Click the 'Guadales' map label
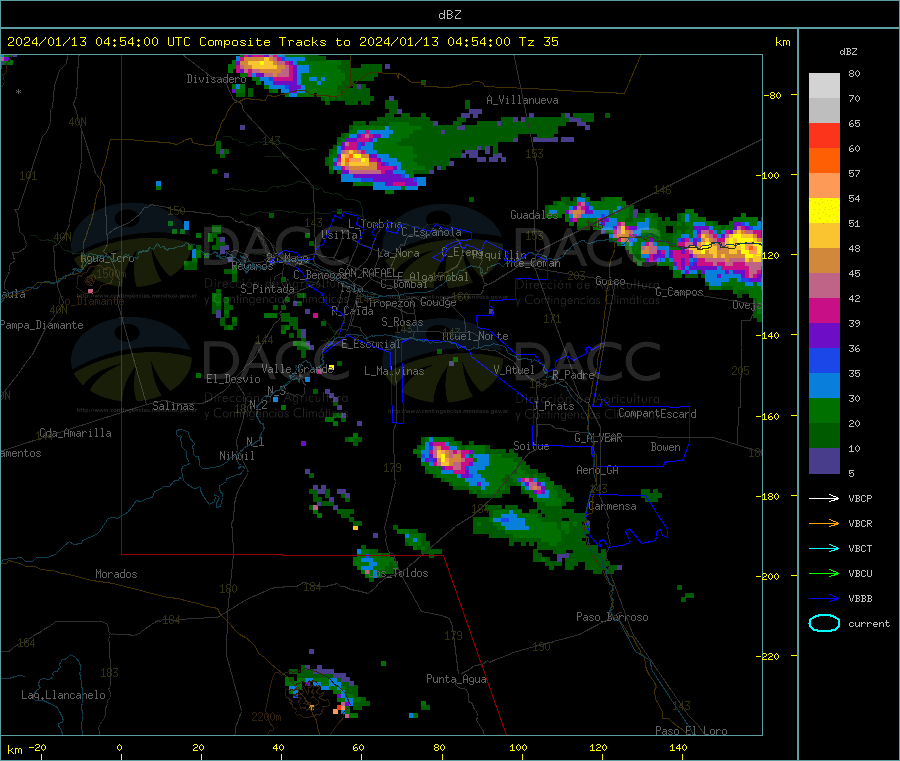This screenshot has width=900, height=761. tap(534, 215)
